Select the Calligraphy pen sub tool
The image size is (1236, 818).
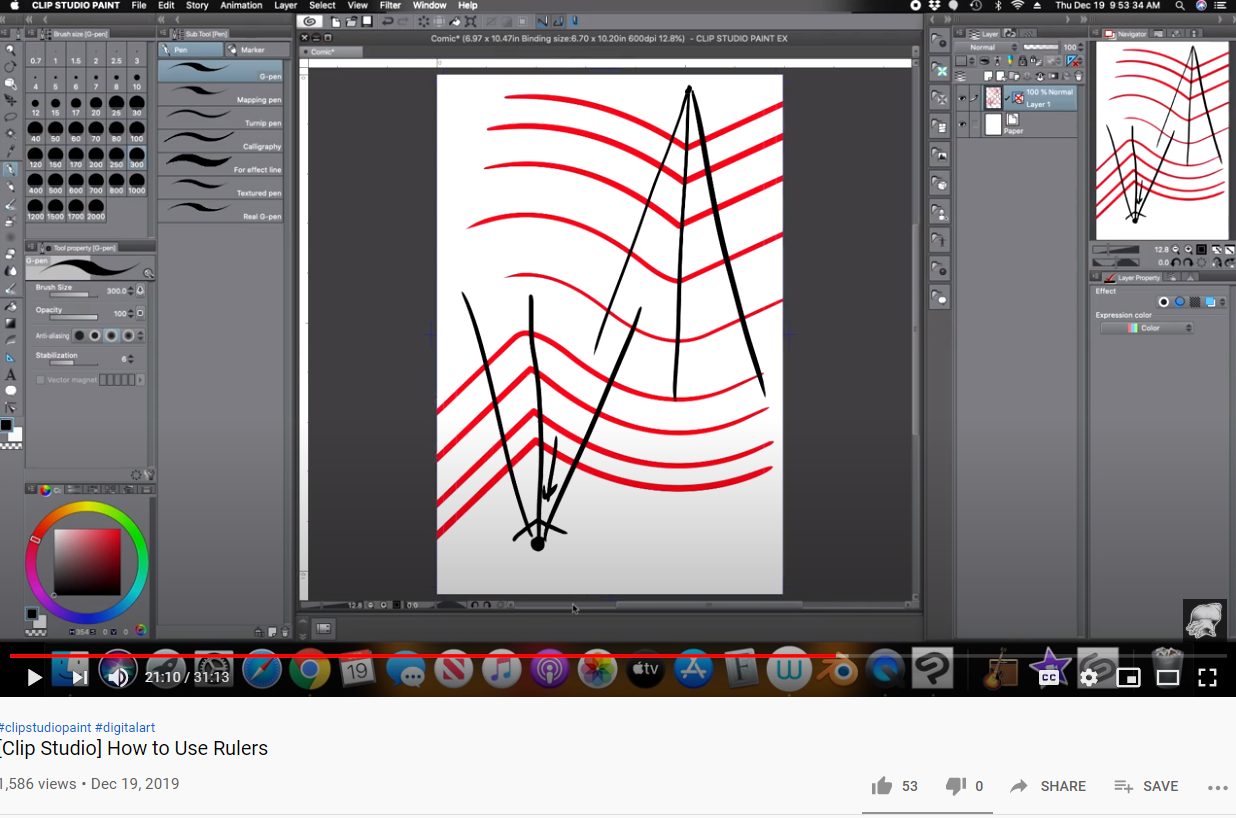click(x=220, y=140)
